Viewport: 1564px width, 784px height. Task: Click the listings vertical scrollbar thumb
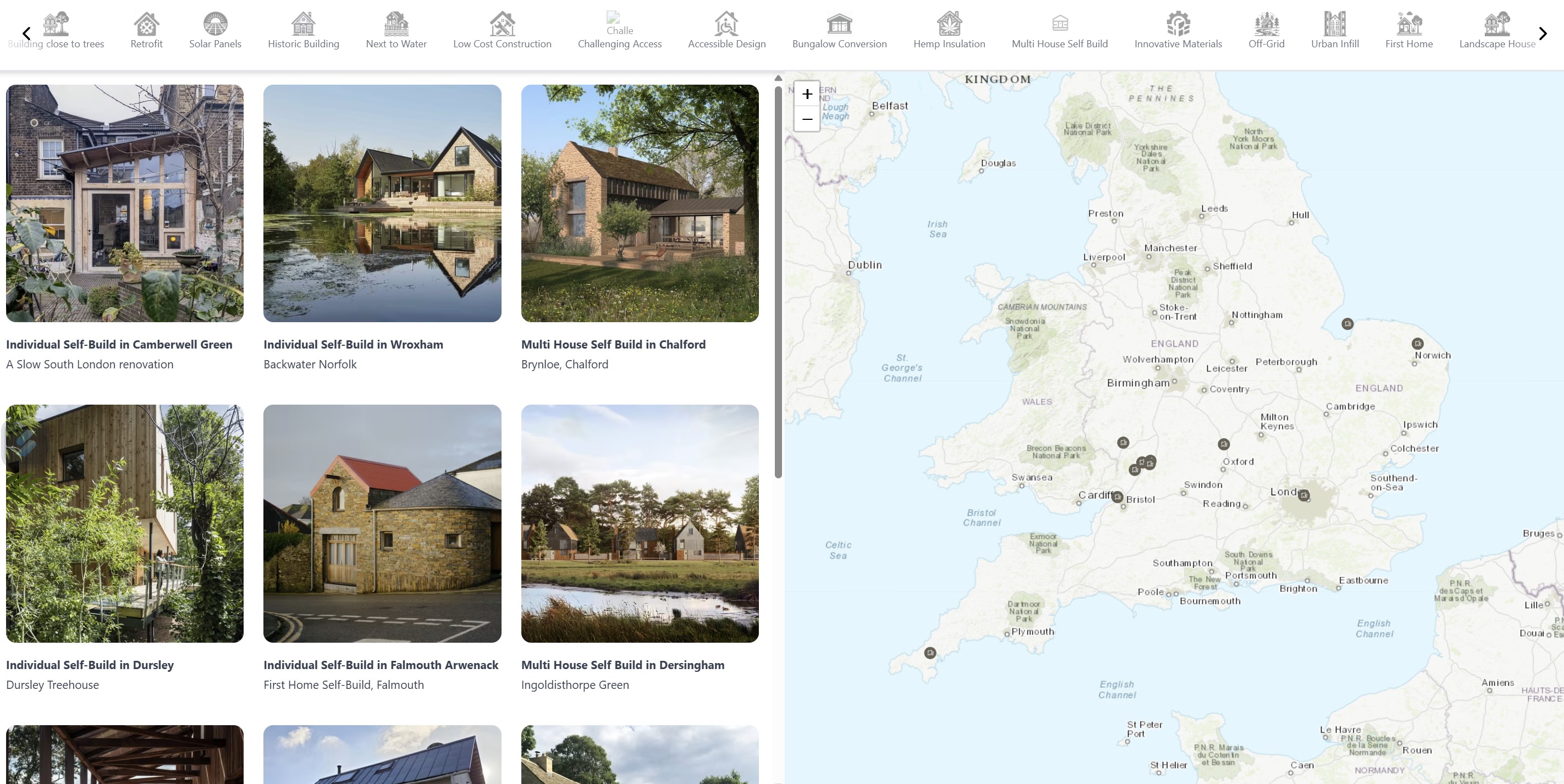click(x=778, y=282)
